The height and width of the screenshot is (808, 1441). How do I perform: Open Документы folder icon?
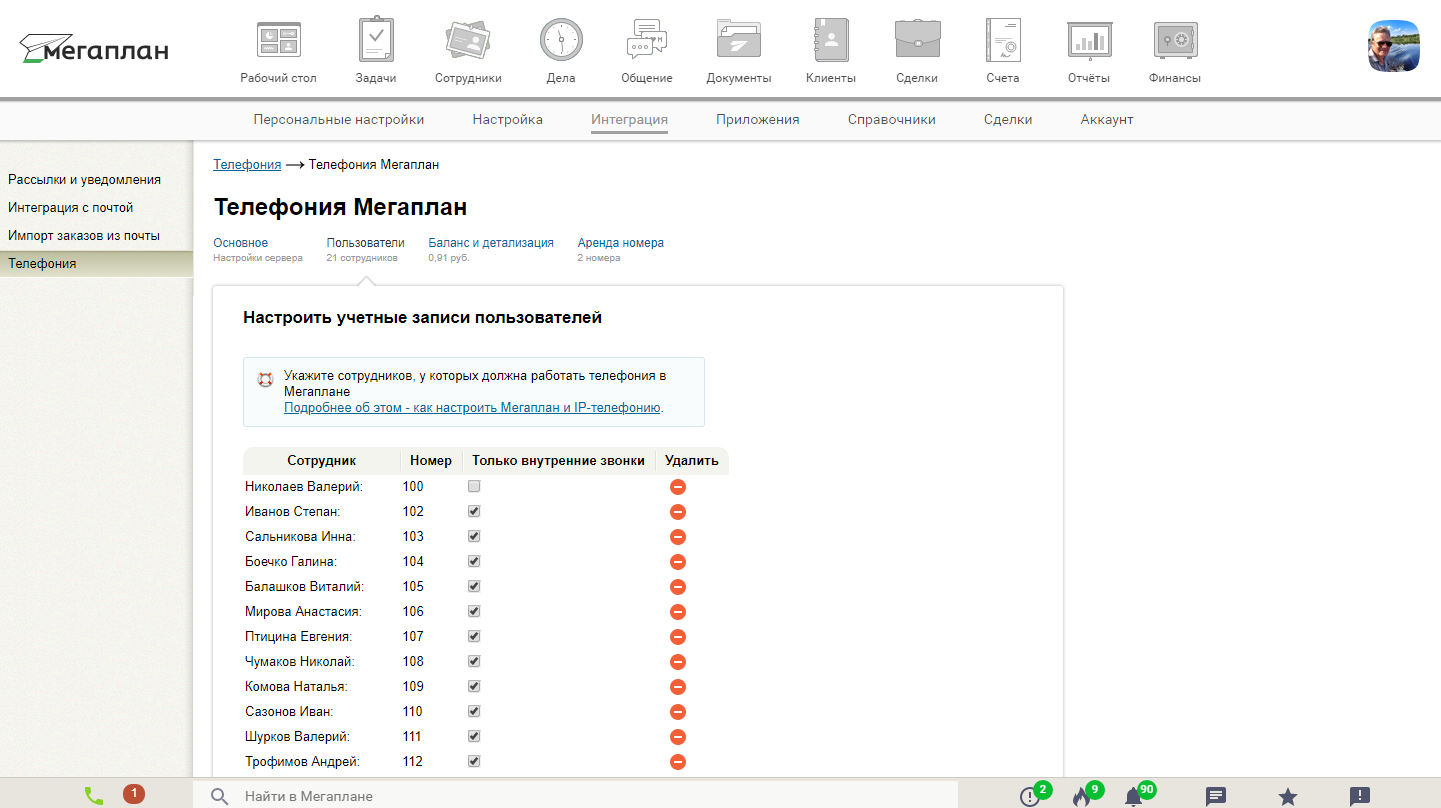click(x=739, y=51)
